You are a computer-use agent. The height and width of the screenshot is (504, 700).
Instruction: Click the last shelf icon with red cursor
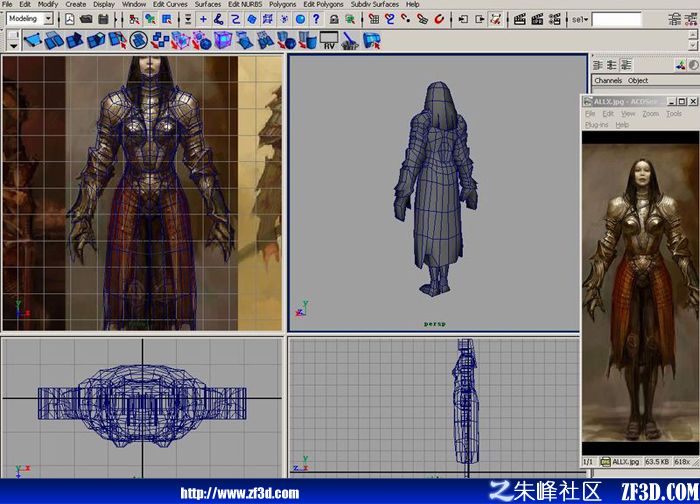tap(371, 41)
